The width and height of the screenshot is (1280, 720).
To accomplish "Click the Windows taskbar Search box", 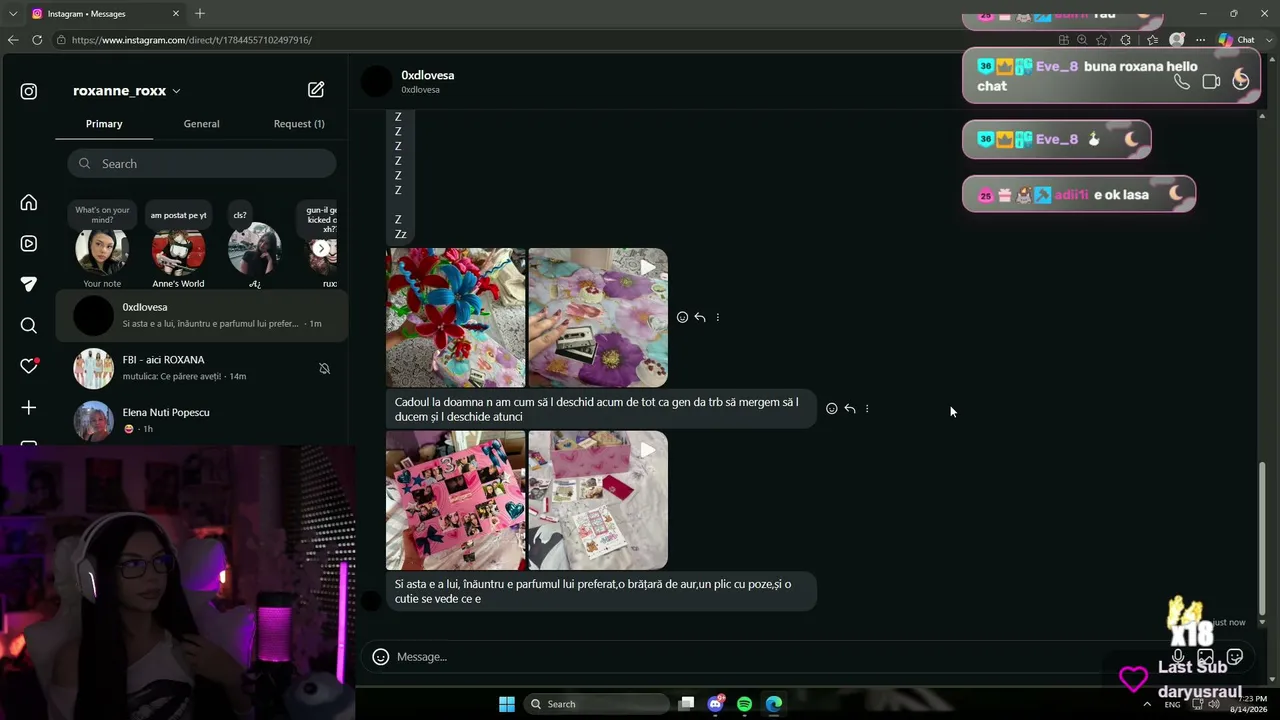I will (598, 704).
